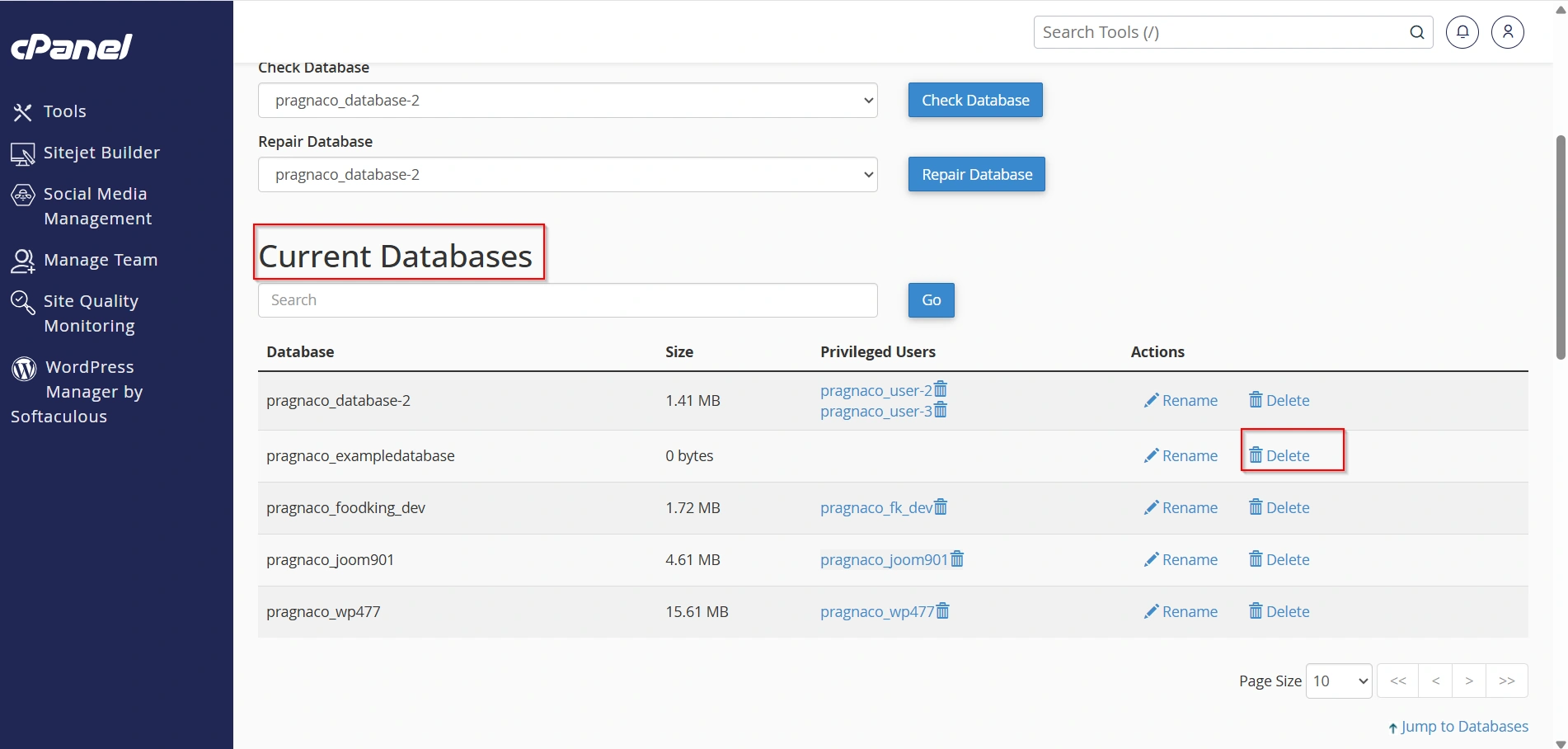Go to first page with << button

[1398, 681]
